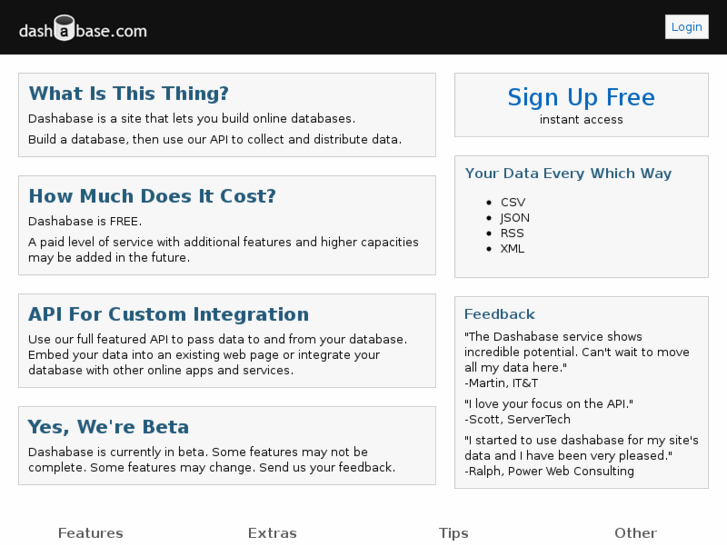
Task: Click the "How Much Does It Cost?" heading
Action: click(x=152, y=196)
